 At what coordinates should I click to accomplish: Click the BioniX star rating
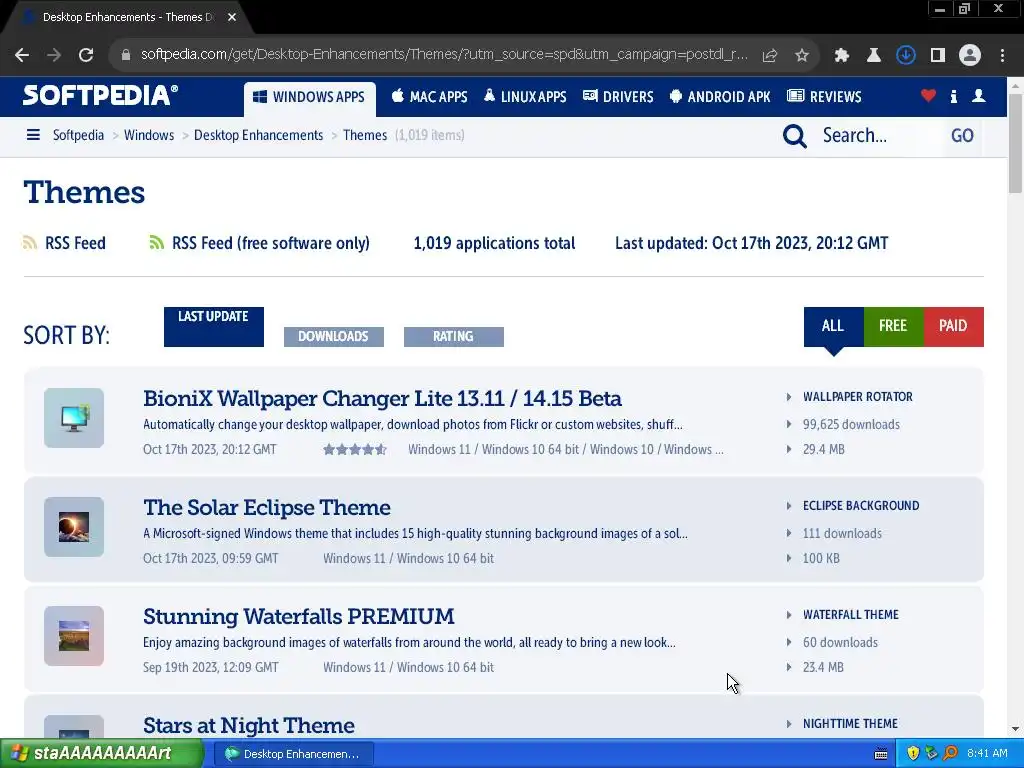pyautogui.click(x=355, y=449)
